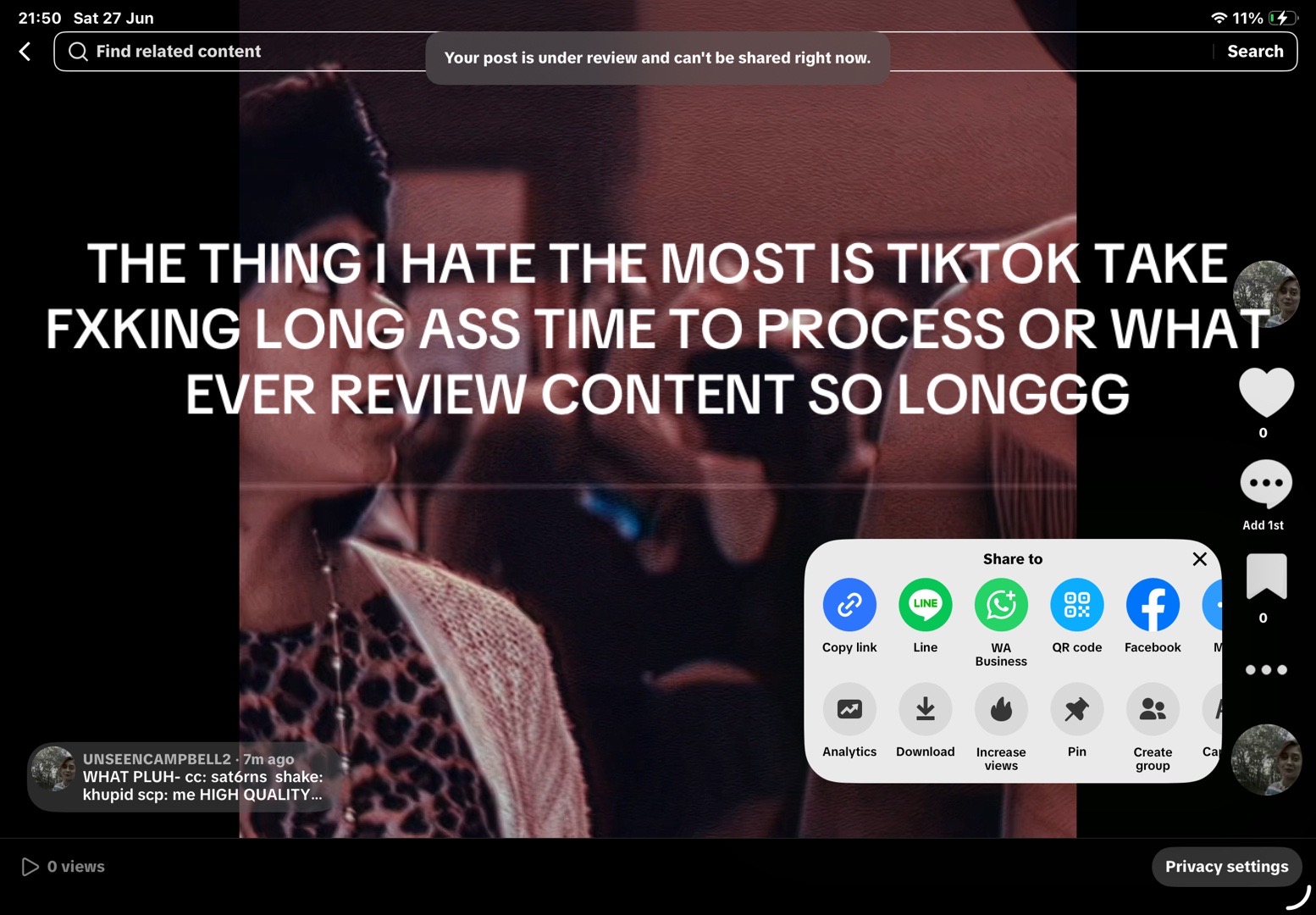Open UNSEENCAMPBELL2 username in the caption
Image resolution: width=1316 pixels, height=915 pixels.
coord(157,759)
